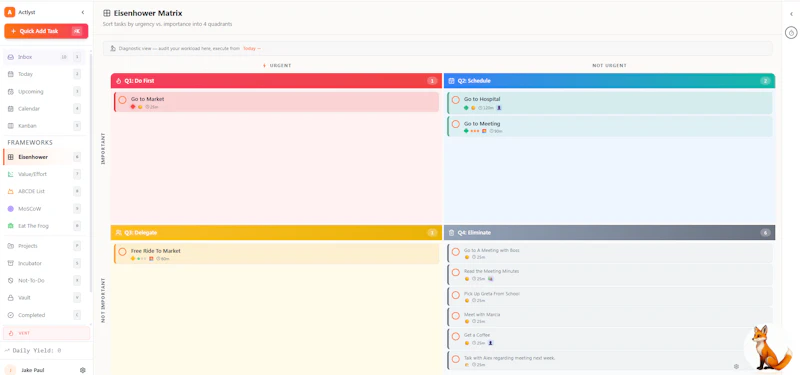This screenshot has width=800, height=375.
Task: Check off Talk with Alex task
Action: (x=456, y=359)
